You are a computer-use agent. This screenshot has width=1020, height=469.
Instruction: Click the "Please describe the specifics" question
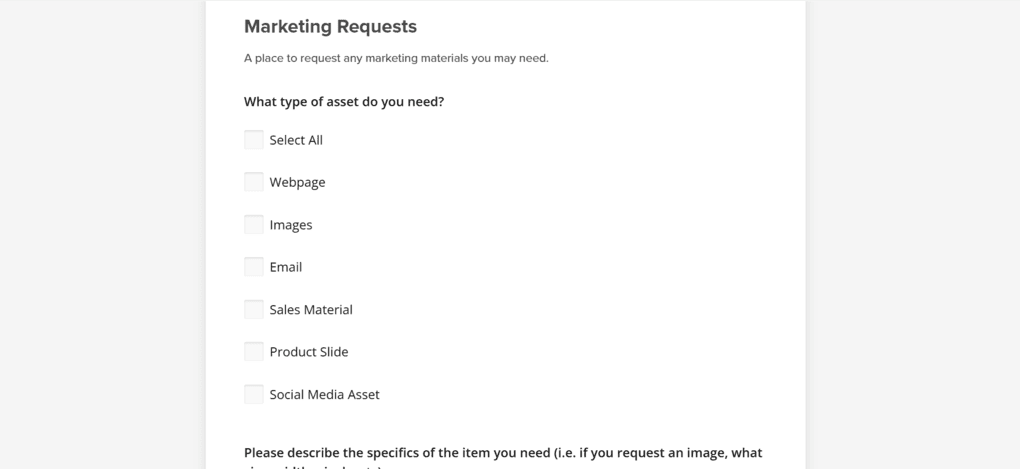coord(503,453)
